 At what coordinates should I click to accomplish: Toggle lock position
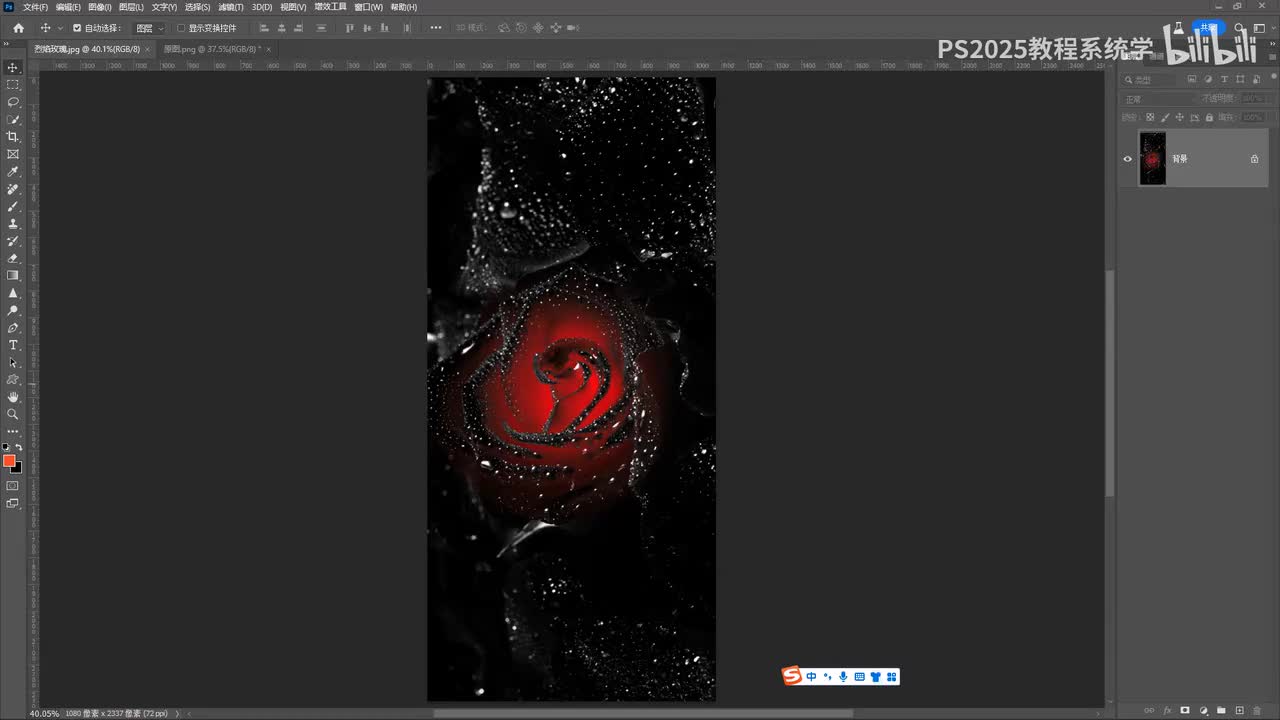pos(1178,117)
